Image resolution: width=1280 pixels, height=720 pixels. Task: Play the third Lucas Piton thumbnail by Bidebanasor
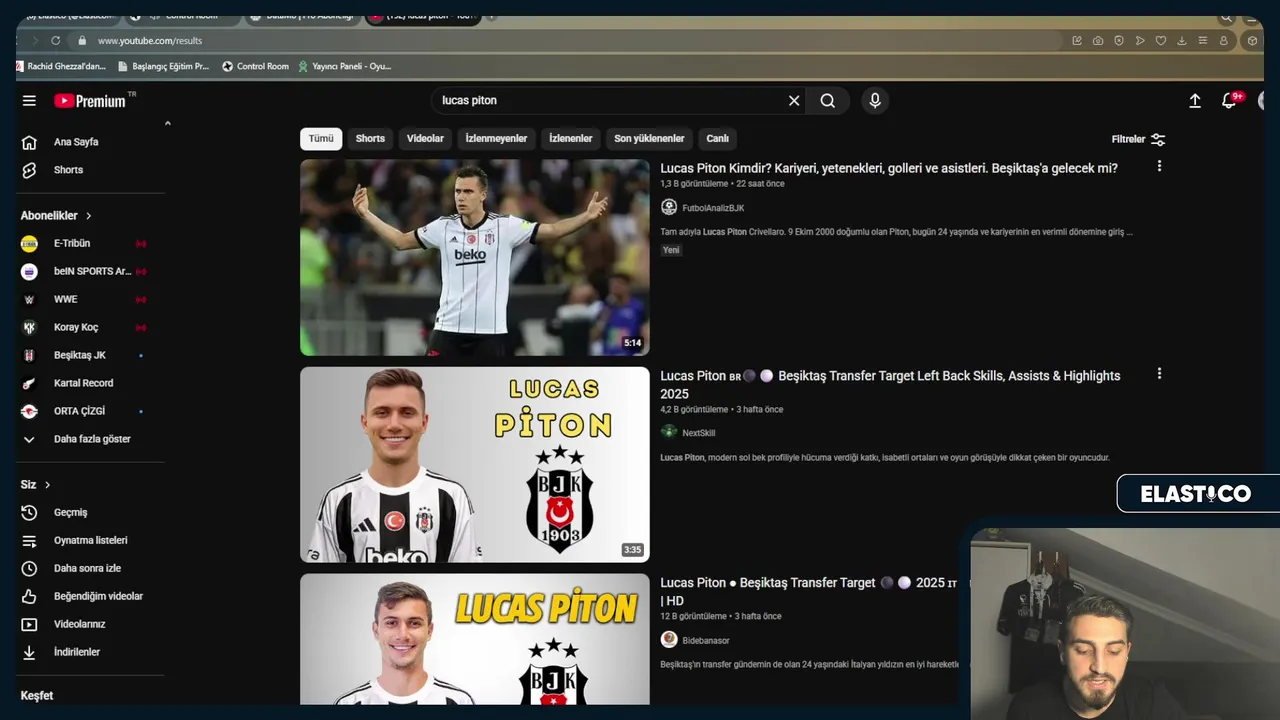[x=475, y=639]
